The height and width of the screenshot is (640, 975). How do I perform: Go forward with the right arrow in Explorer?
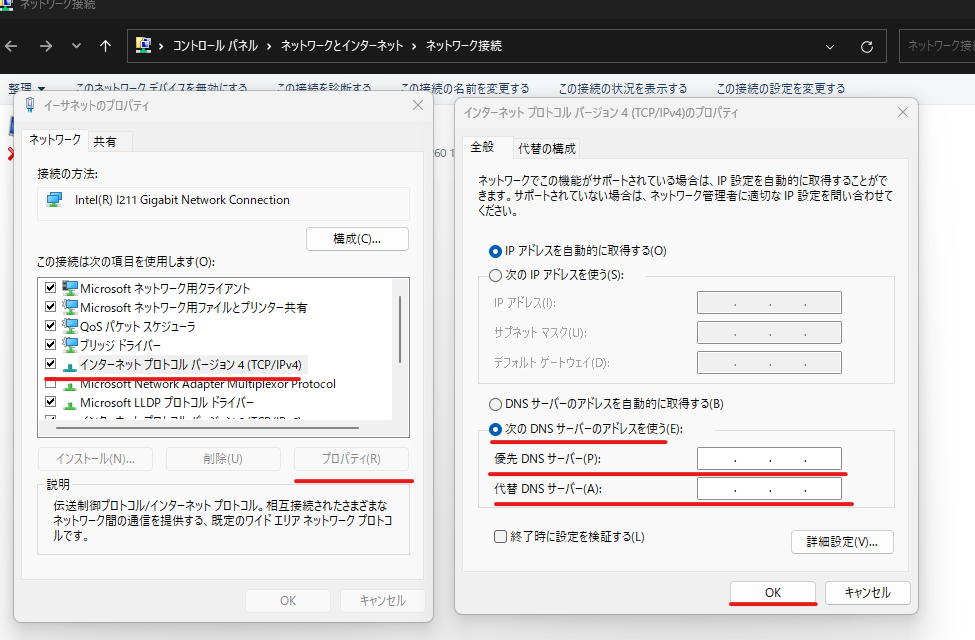coord(45,46)
